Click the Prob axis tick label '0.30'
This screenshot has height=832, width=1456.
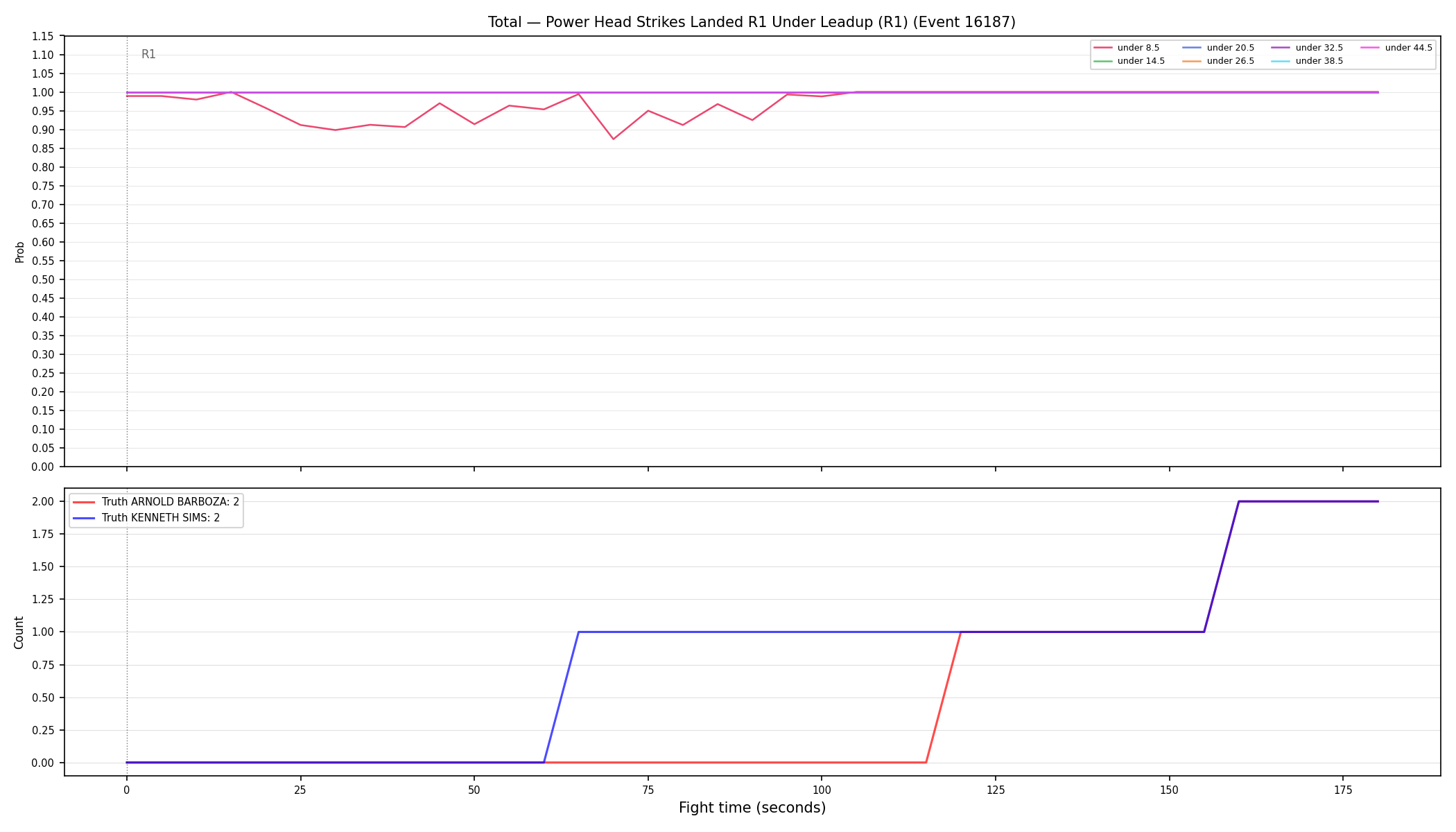[x=43, y=354]
